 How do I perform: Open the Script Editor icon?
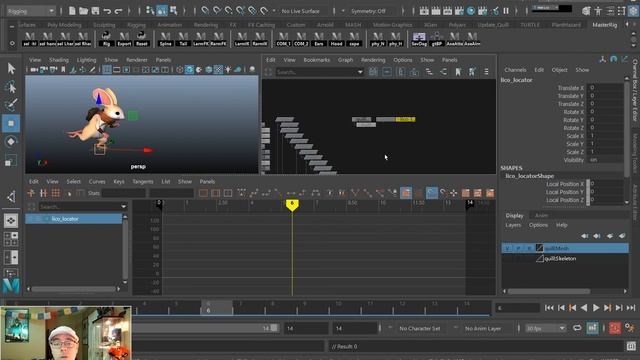631,347
